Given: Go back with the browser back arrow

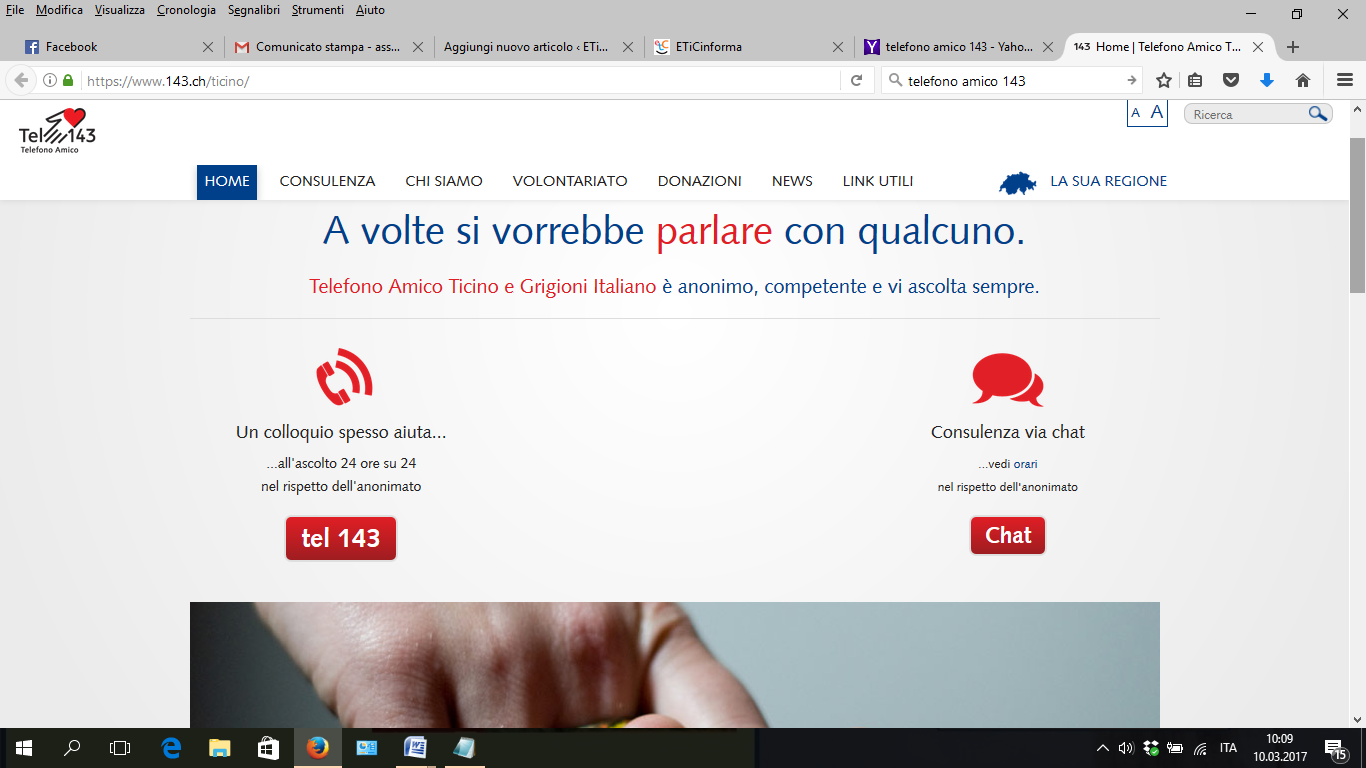Looking at the screenshot, I should 21,81.
